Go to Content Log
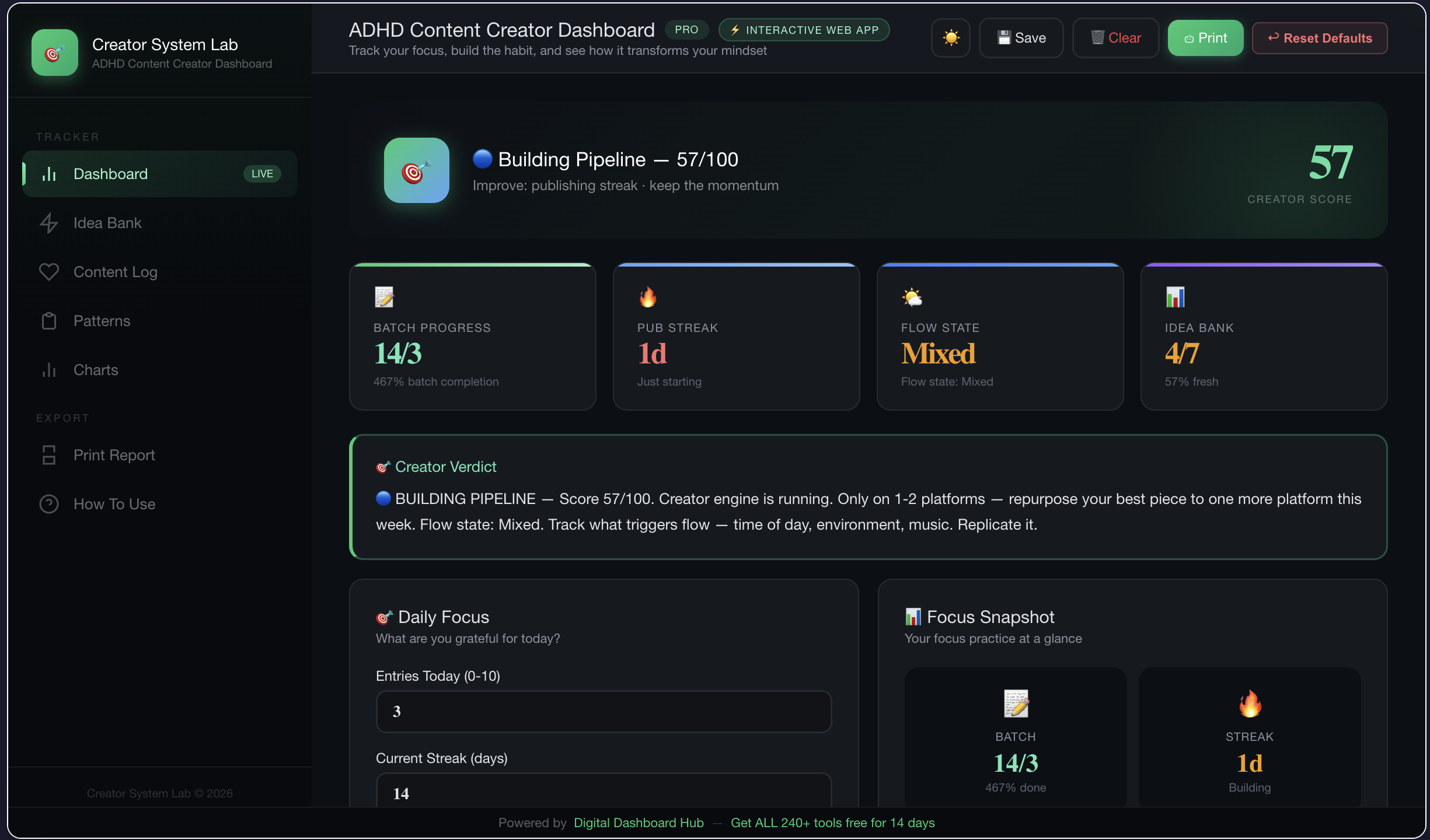 160,272
